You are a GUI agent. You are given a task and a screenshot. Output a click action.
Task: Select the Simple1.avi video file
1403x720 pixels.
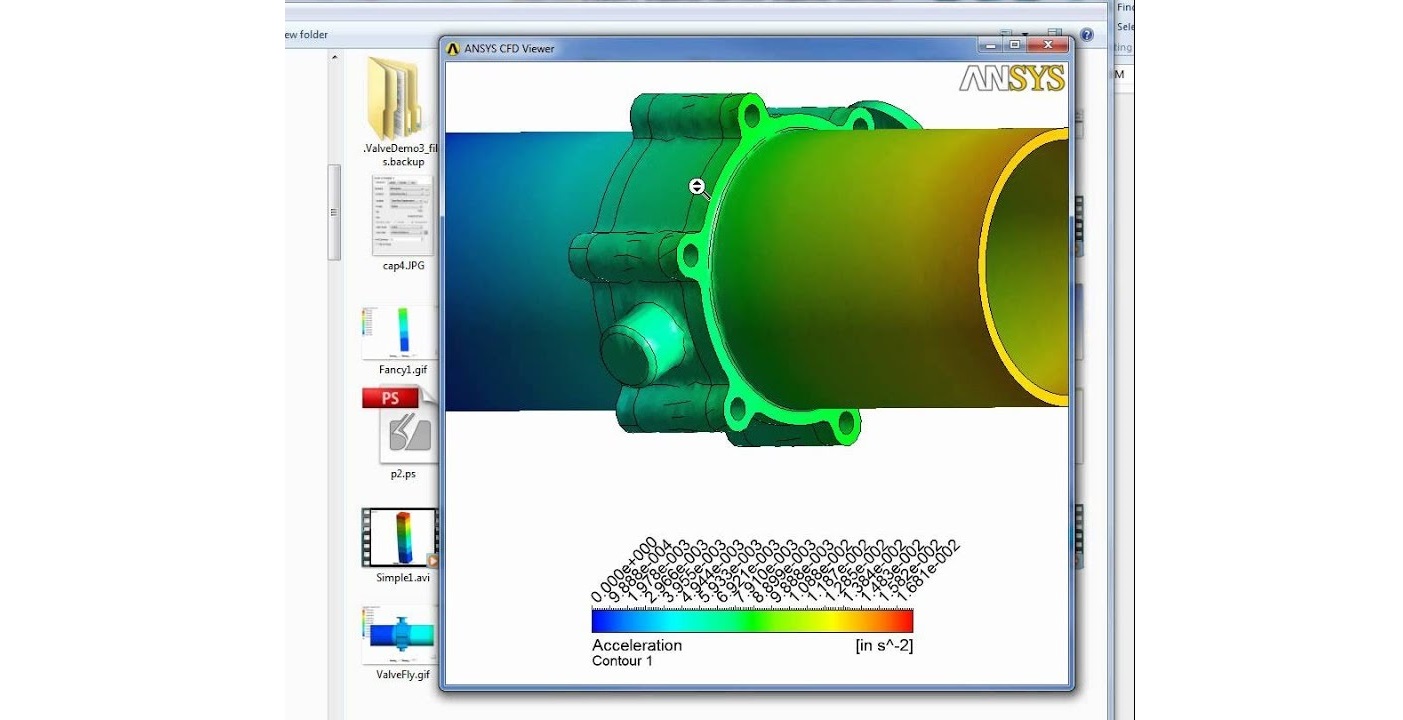tap(400, 538)
